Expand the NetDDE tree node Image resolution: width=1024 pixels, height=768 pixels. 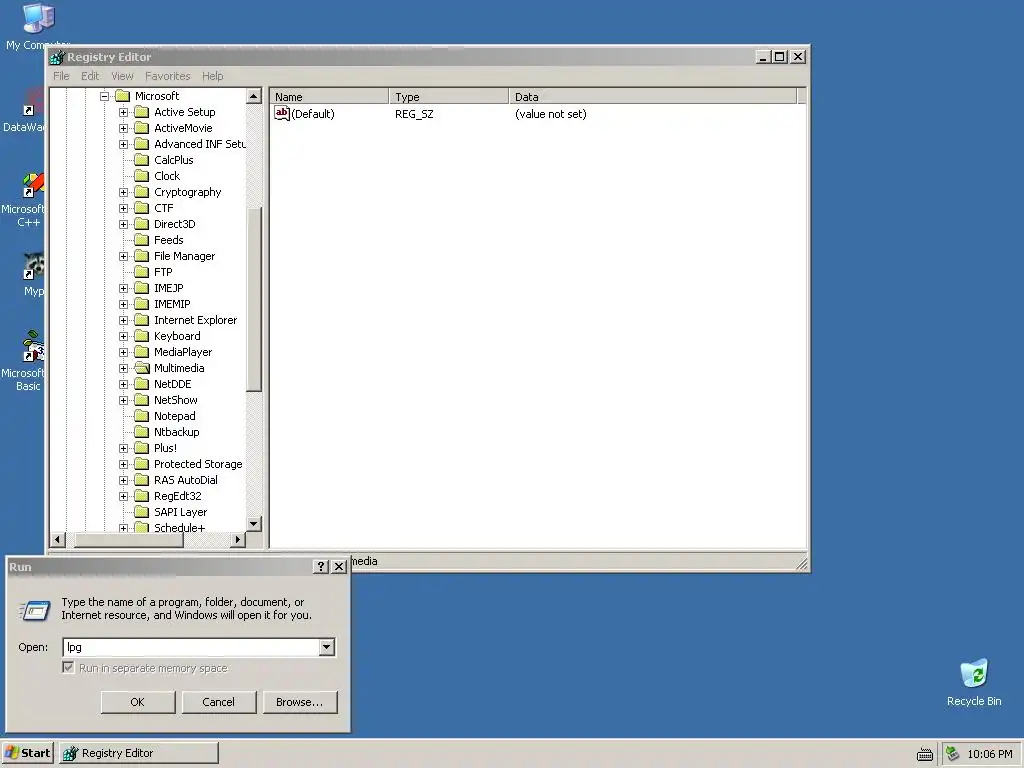click(x=123, y=385)
